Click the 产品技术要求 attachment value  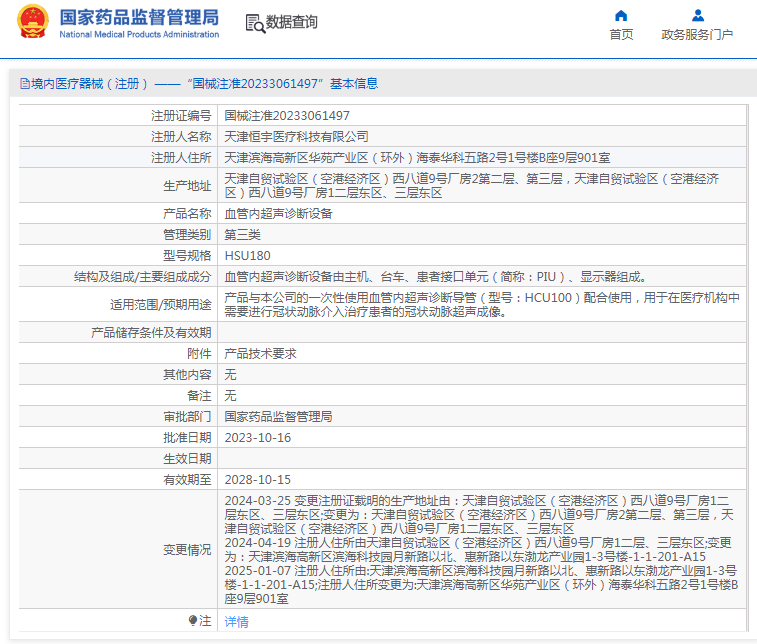(260, 354)
